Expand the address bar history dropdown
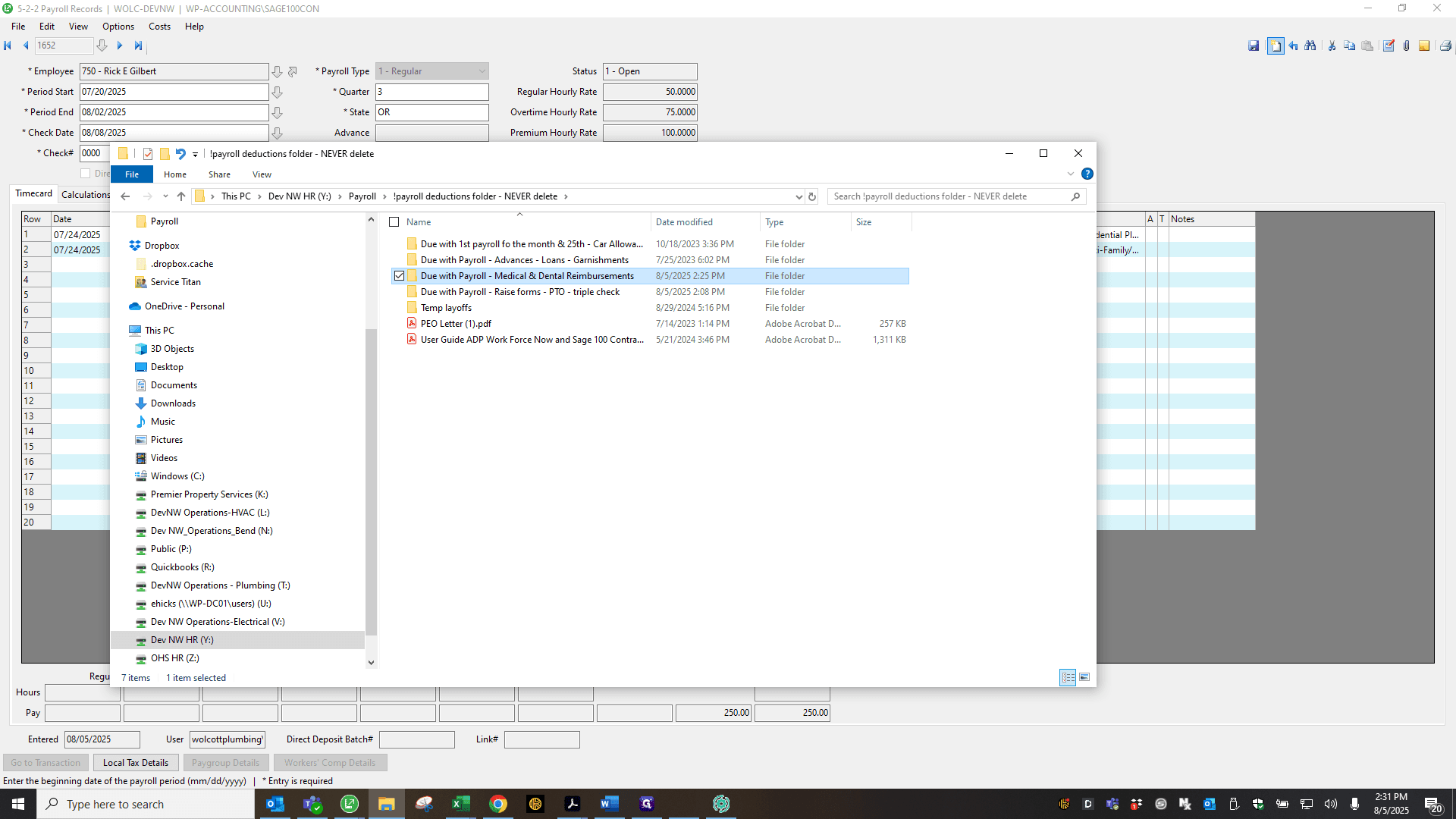The width and height of the screenshot is (1456, 819). click(x=799, y=196)
